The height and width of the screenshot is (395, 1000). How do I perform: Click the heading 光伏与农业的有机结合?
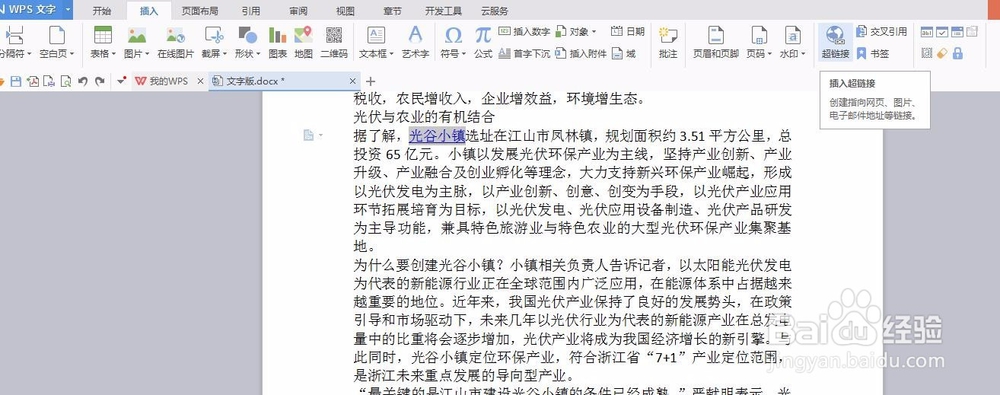424,117
